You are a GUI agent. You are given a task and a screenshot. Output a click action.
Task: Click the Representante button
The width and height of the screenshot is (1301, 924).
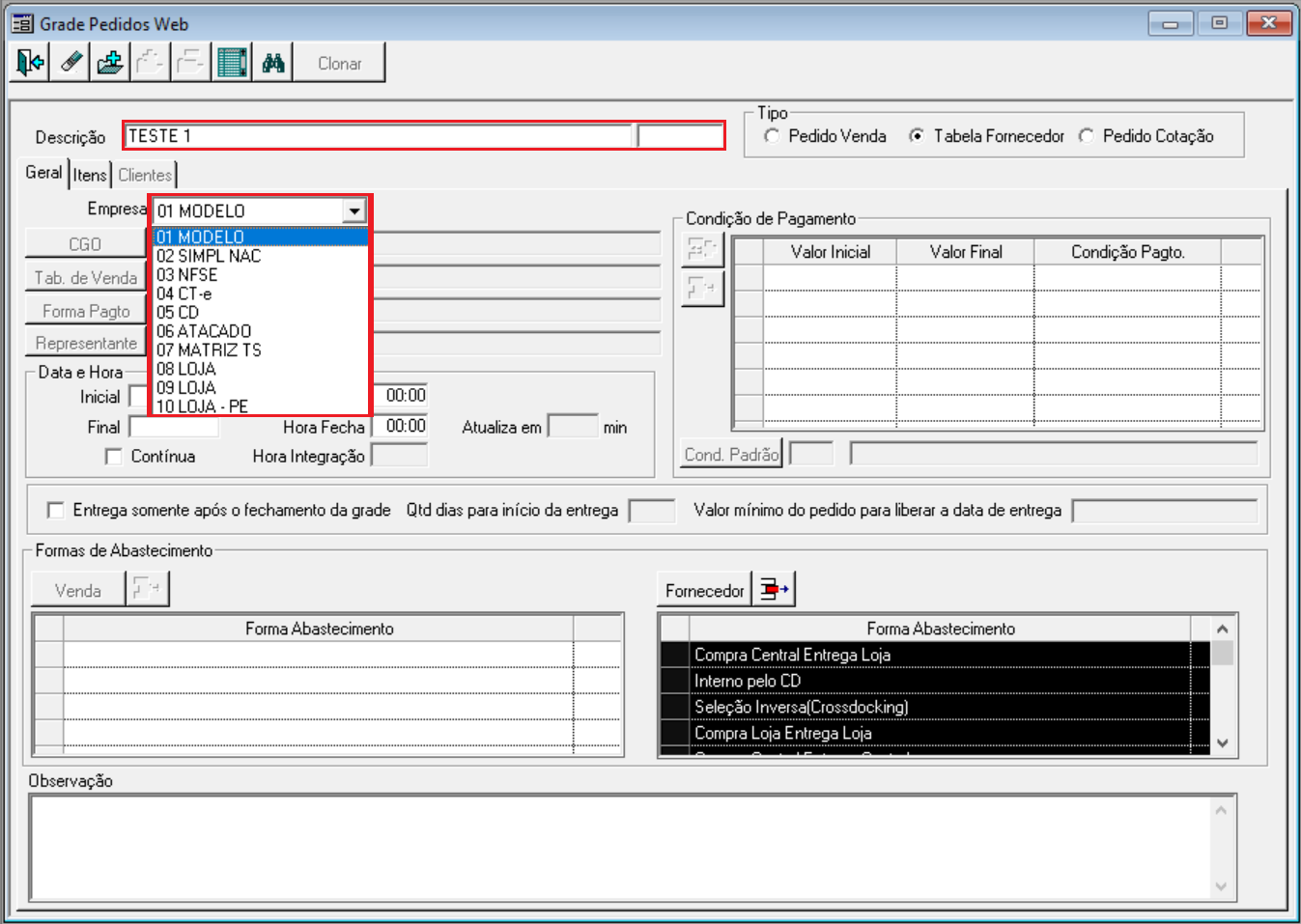click(x=85, y=343)
